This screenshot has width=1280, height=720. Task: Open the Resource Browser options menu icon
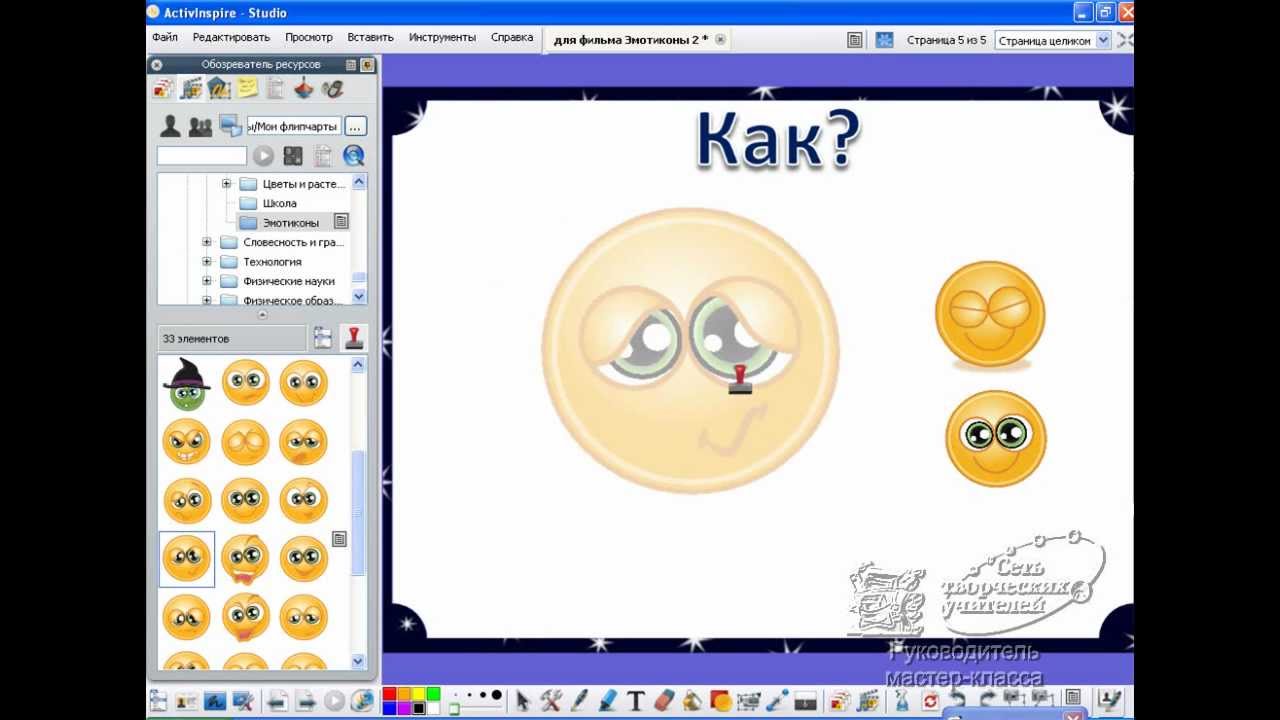(351, 64)
